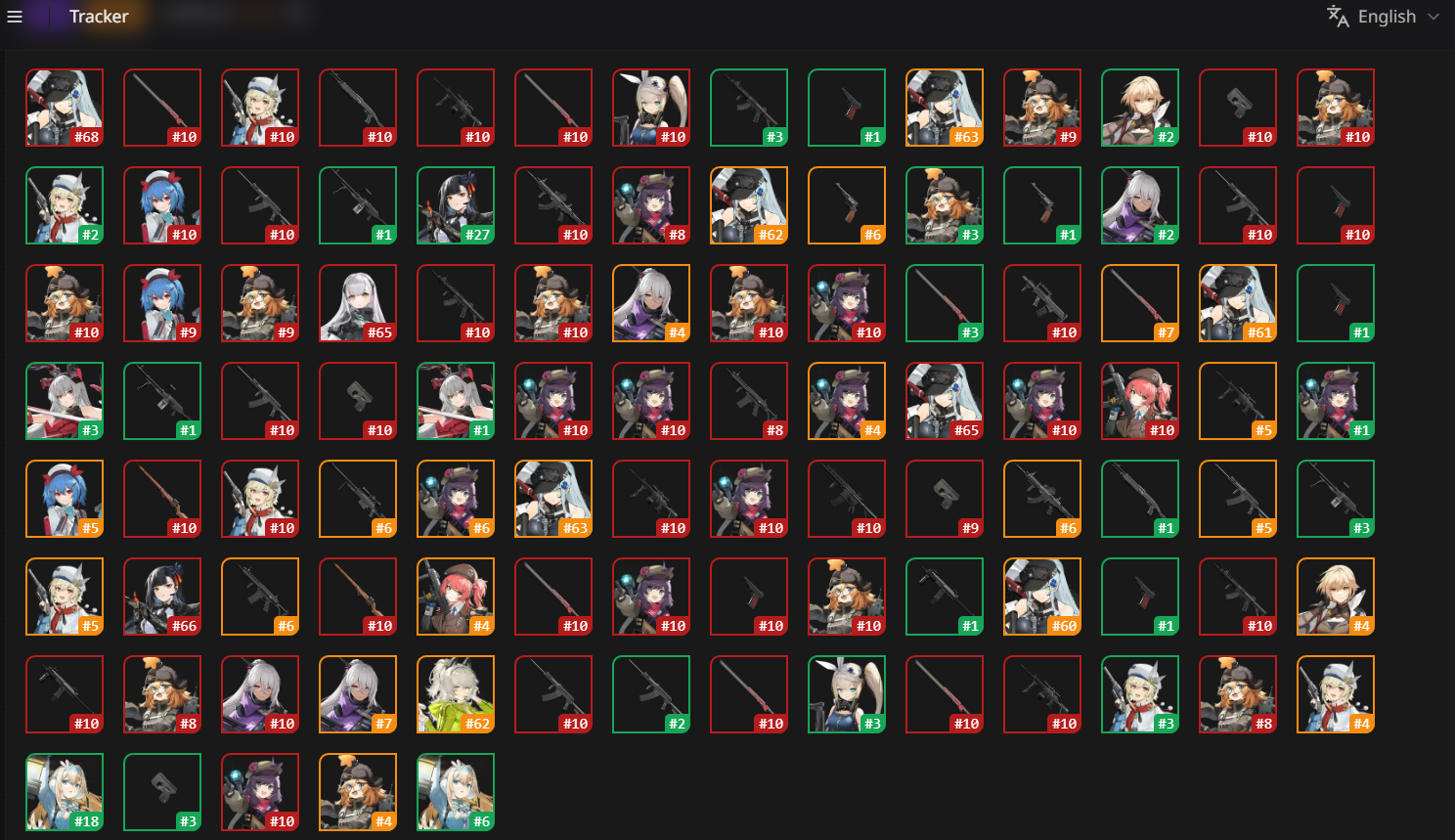Click the attachment item tile #3
1455x840 pixels.
point(162,792)
